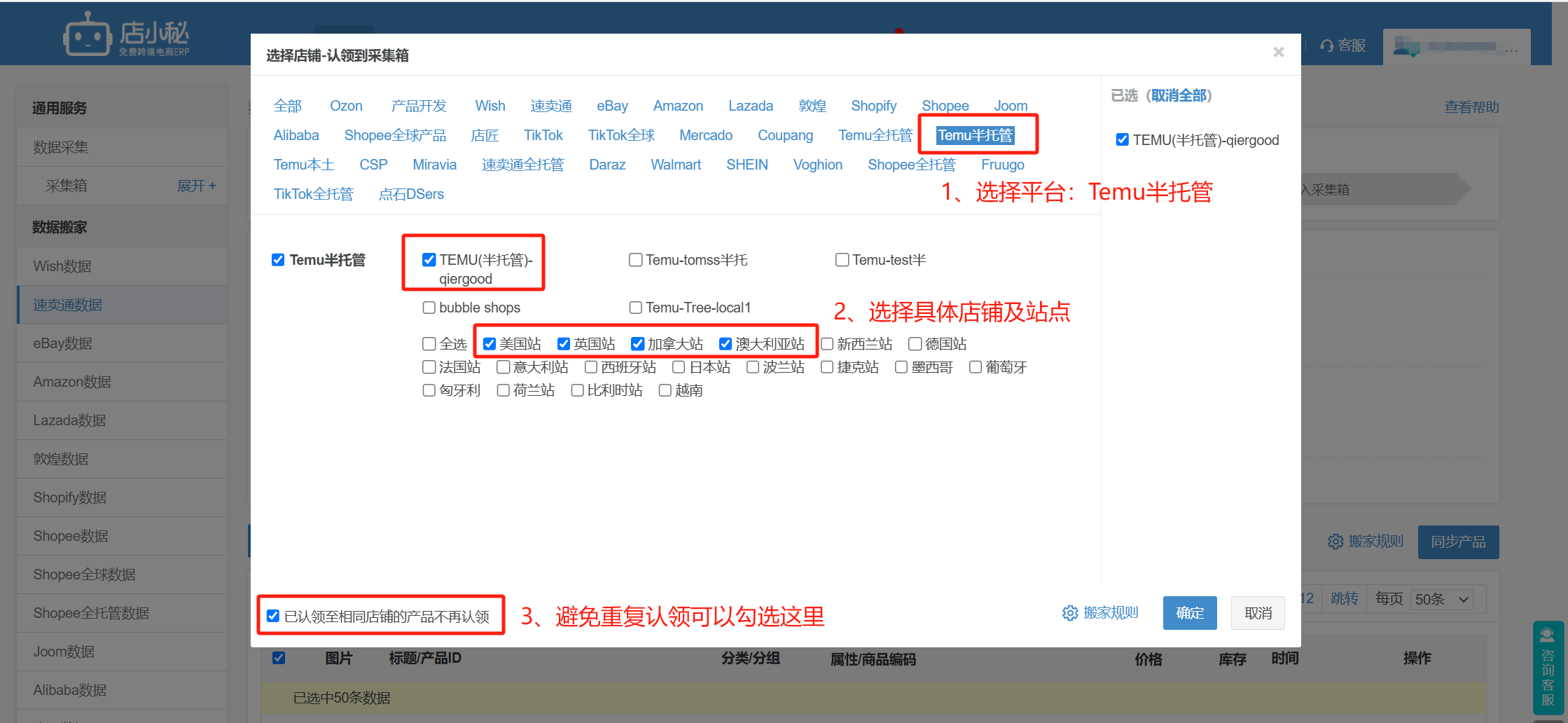Click the 客服 headset icon

pos(1326,46)
